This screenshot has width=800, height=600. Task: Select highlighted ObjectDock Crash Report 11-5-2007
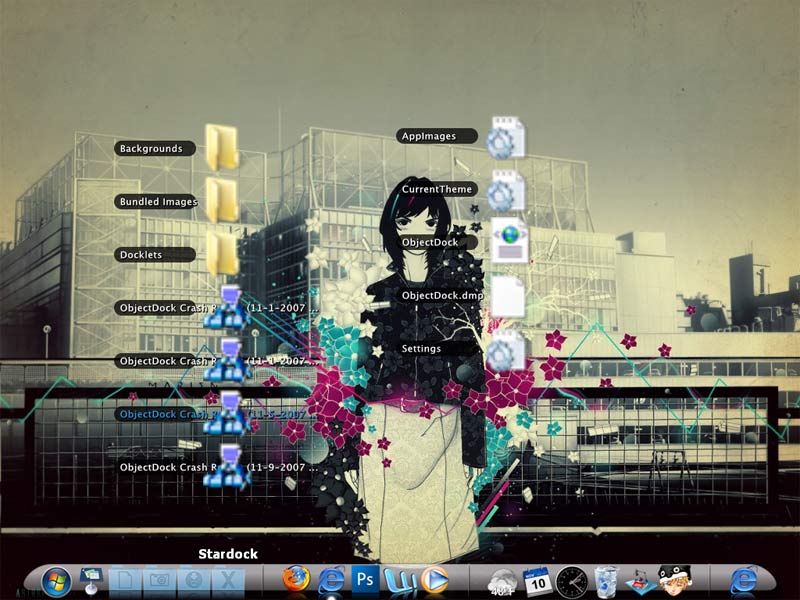(218, 414)
